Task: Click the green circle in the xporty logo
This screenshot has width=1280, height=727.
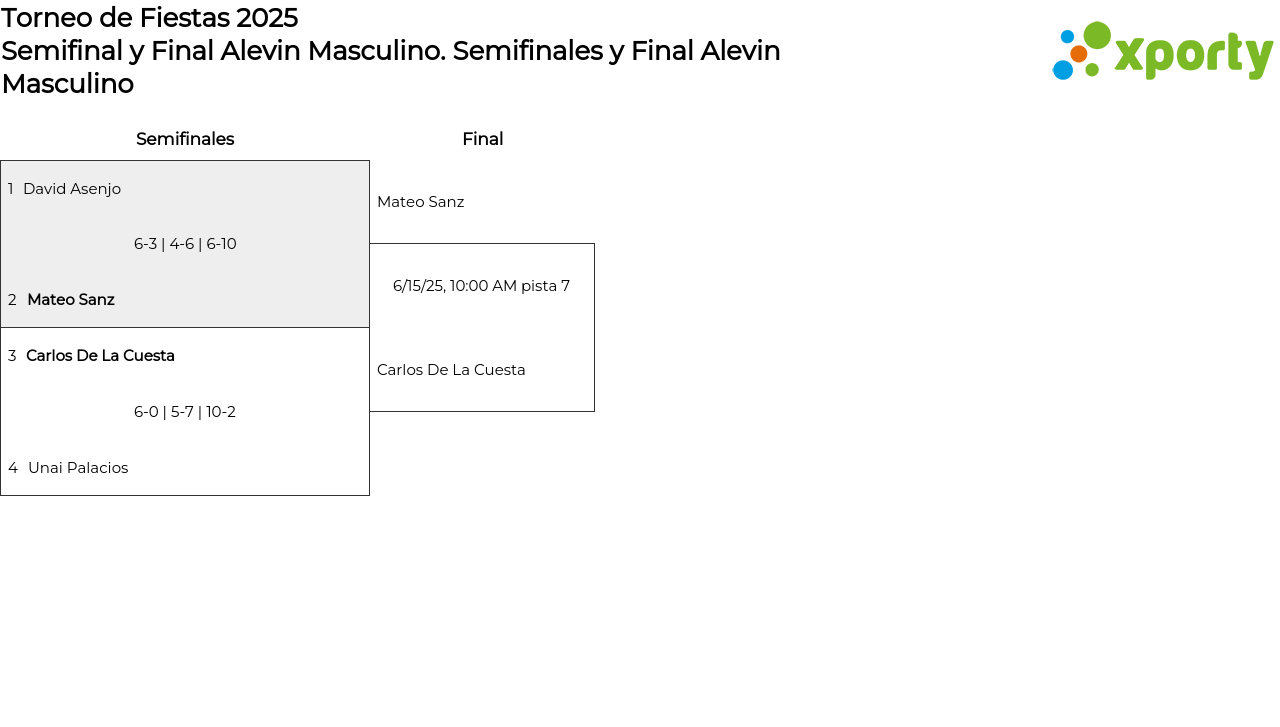Action: click(1097, 35)
